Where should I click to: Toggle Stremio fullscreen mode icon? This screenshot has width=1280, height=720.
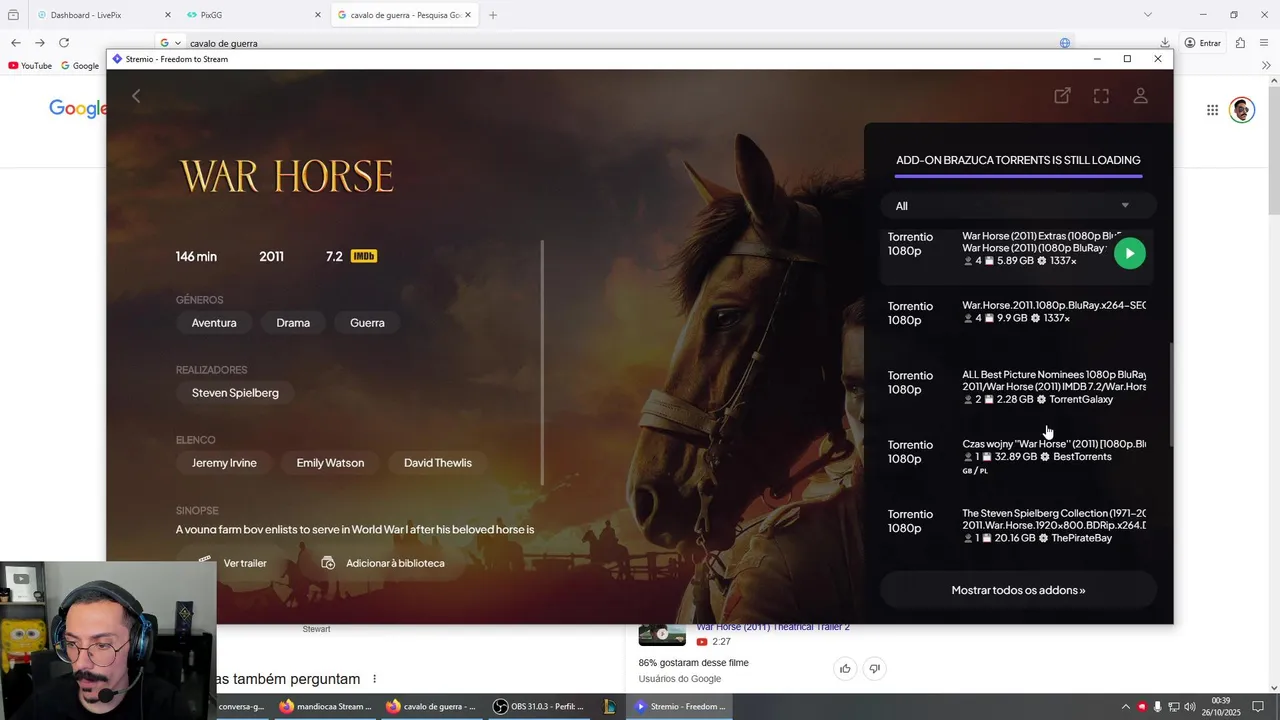1101,96
